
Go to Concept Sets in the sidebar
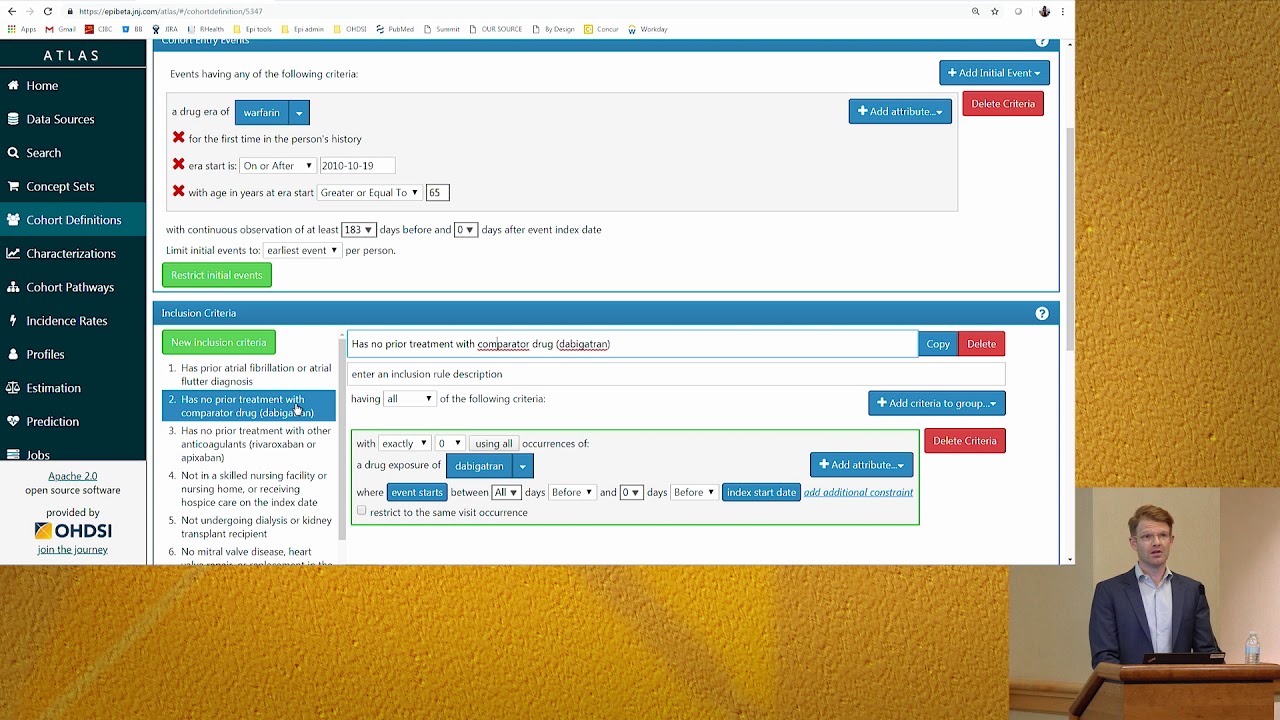60,186
